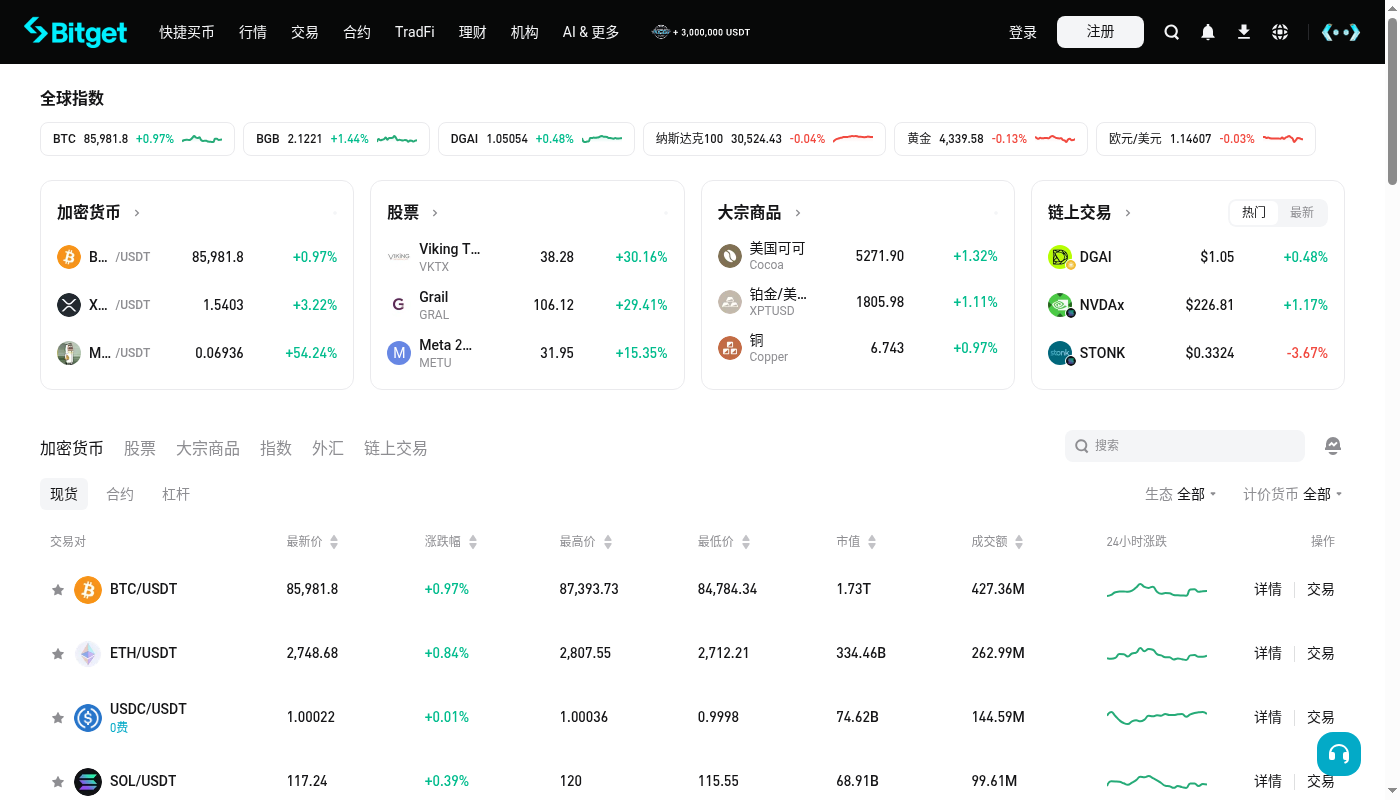The width and height of the screenshot is (1400, 800).
Task: Expand the 链上交易 card arrow
Action: (x=1128, y=213)
